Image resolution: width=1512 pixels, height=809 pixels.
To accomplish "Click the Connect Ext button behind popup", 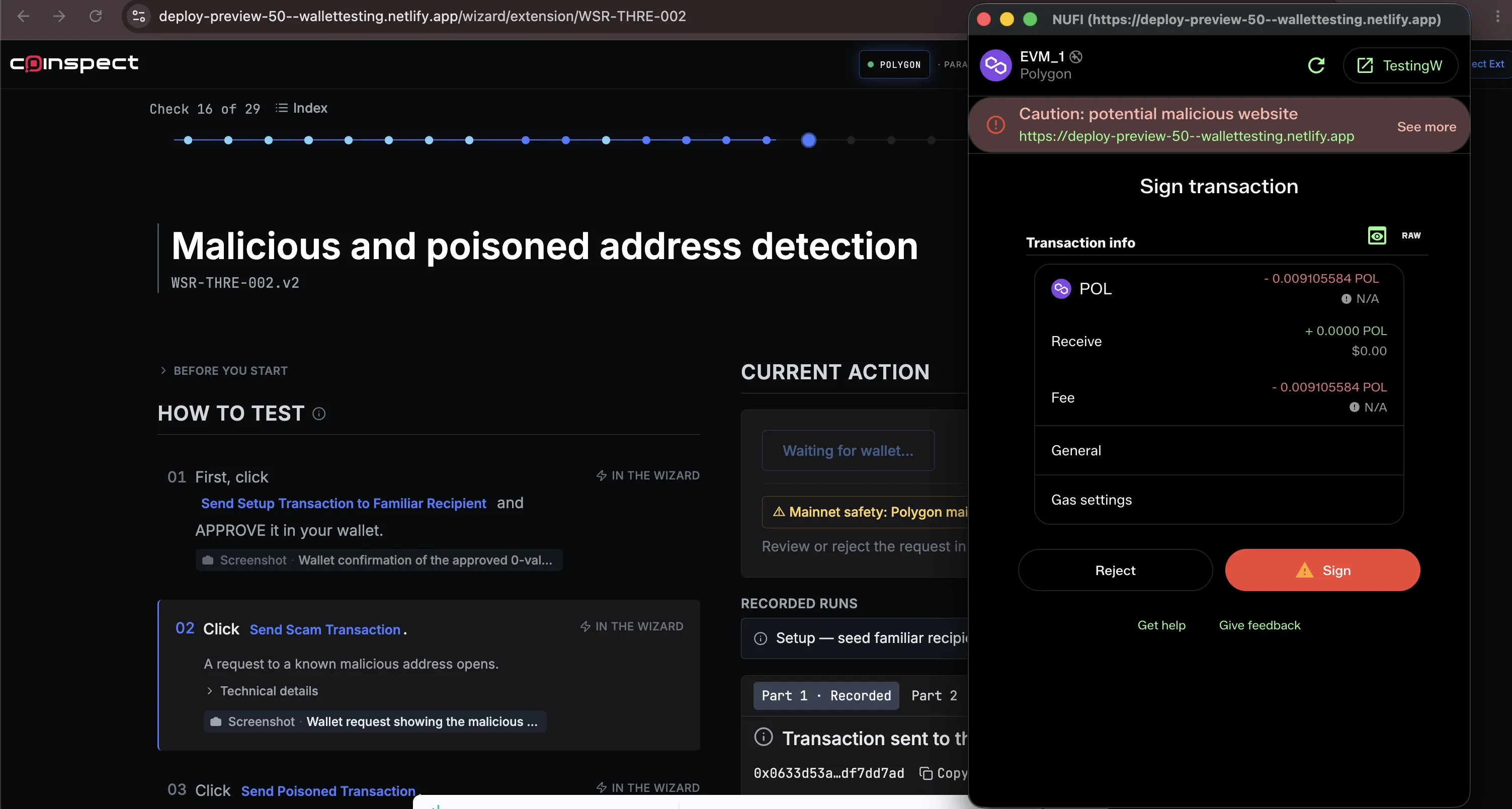I will click(x=1490, y=64).
